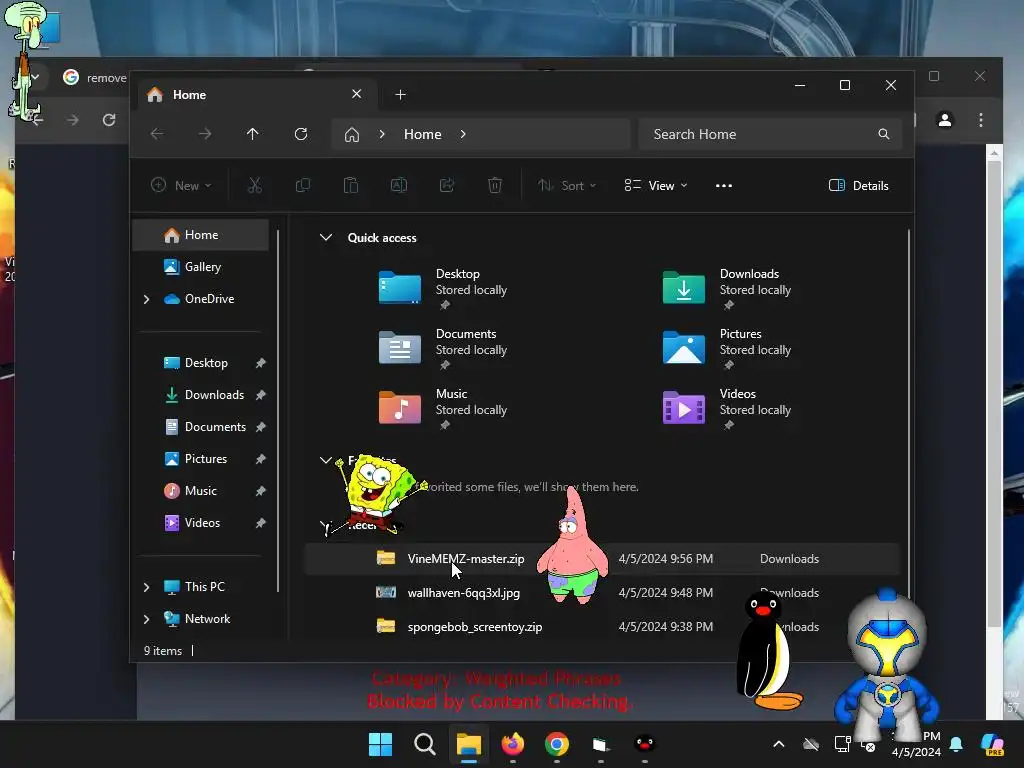Viewport: 1024px width, 768px height.
Task: Collapse the Favorites section chevron
Action: (326, 460)
